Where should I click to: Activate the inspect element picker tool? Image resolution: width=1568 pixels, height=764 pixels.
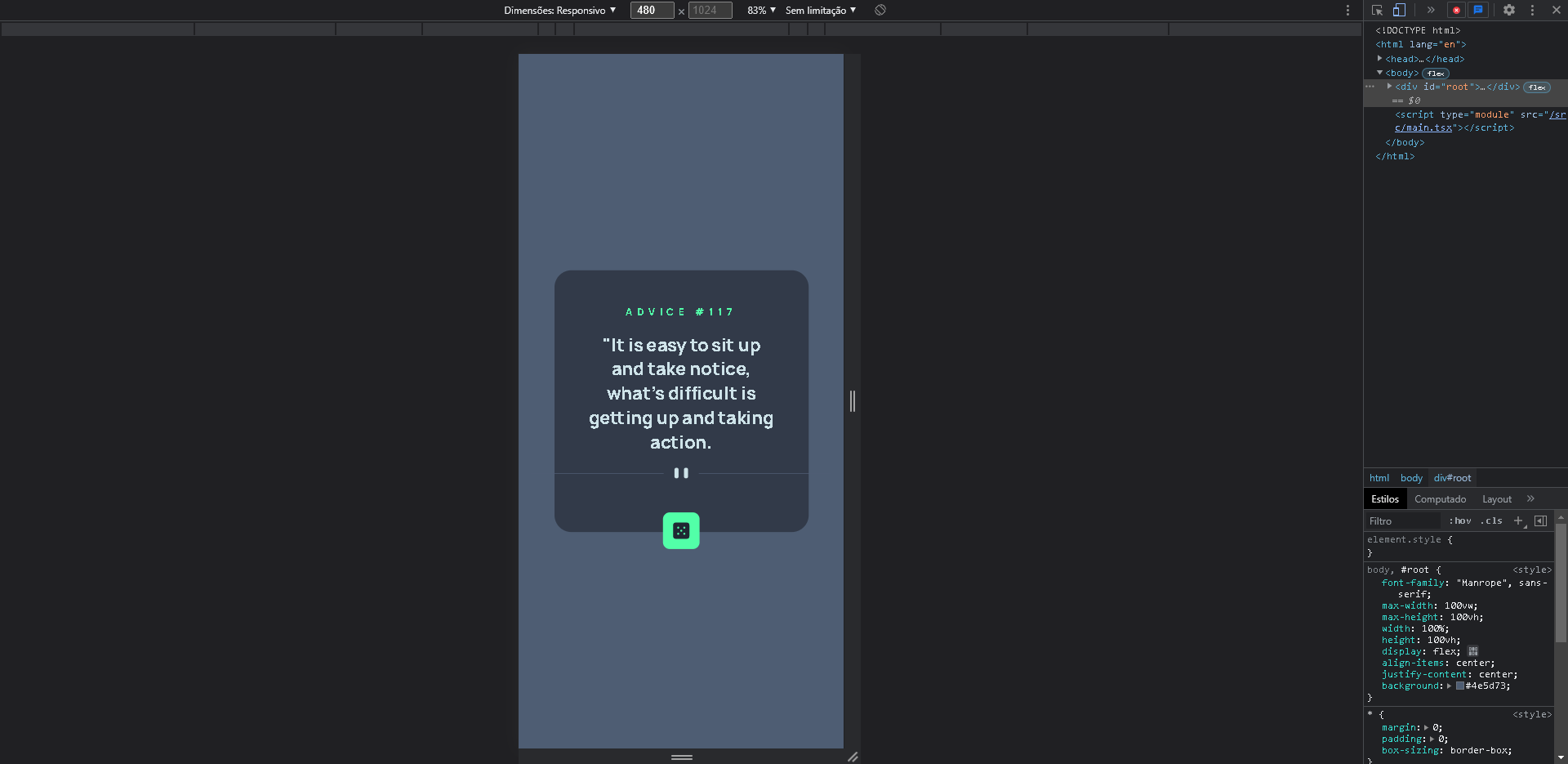[1377, 10]
